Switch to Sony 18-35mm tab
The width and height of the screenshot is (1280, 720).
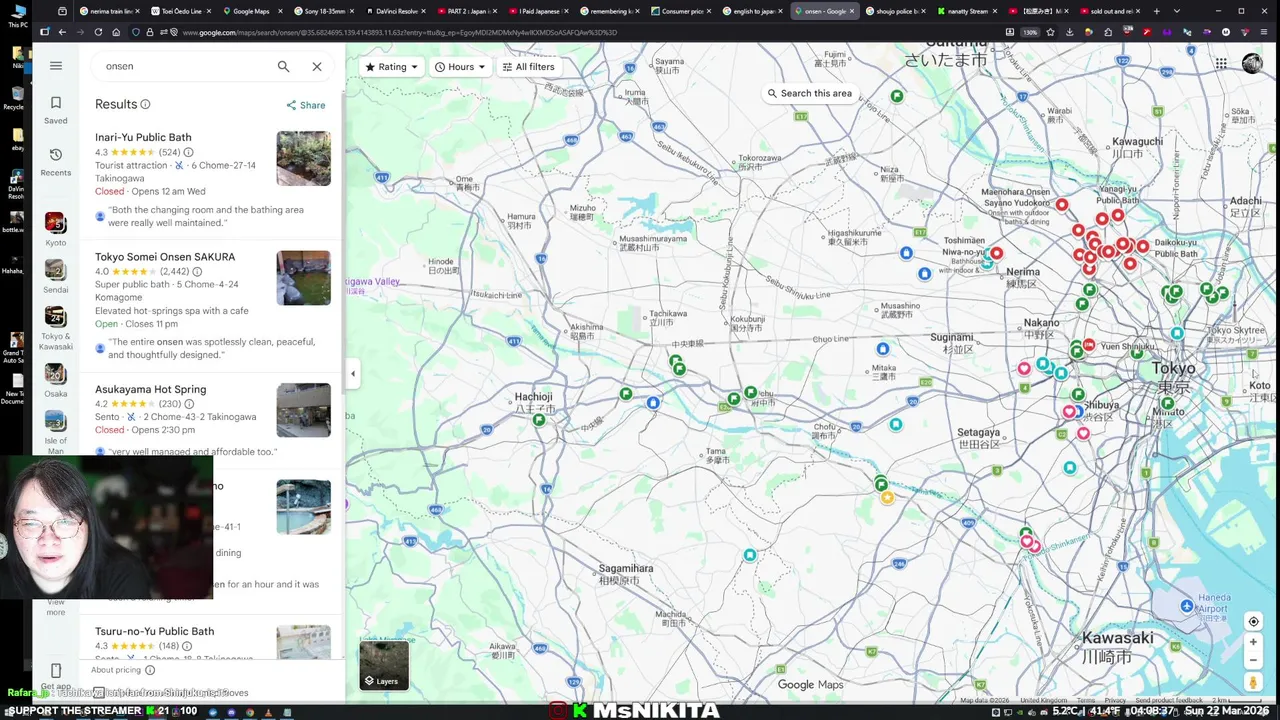(323, 11)
